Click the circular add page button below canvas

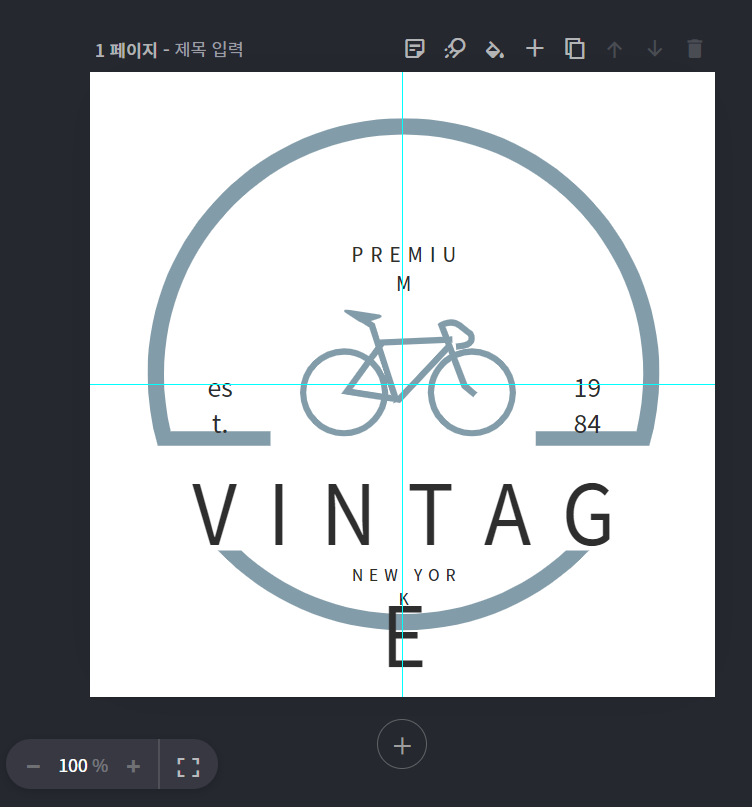(402, 744)
